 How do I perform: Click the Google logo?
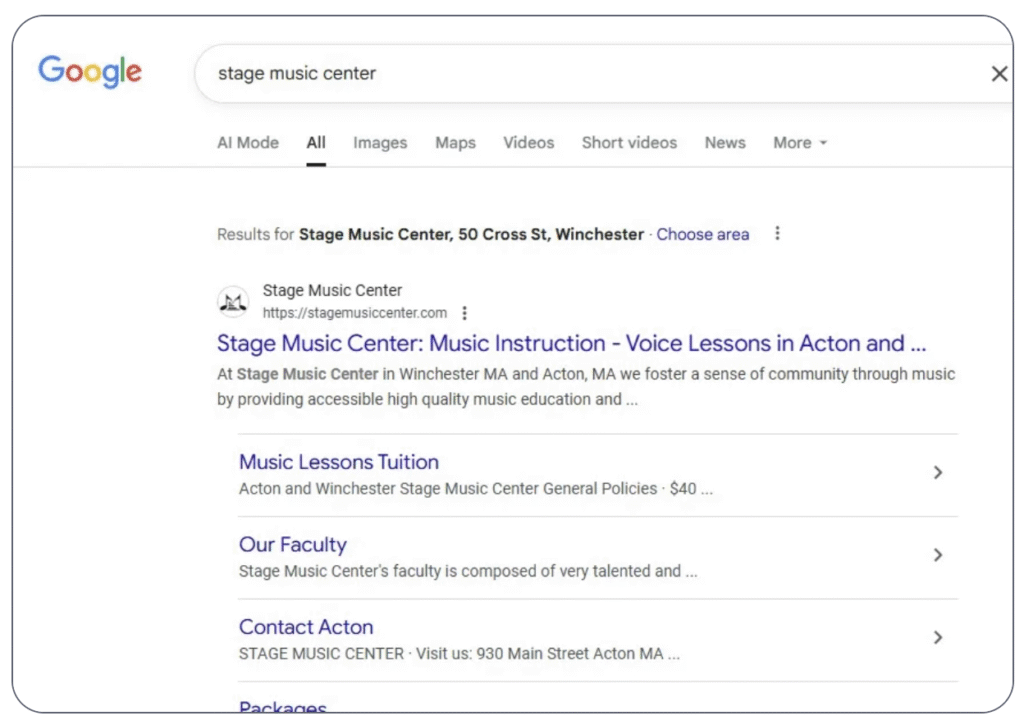(89, 71)
